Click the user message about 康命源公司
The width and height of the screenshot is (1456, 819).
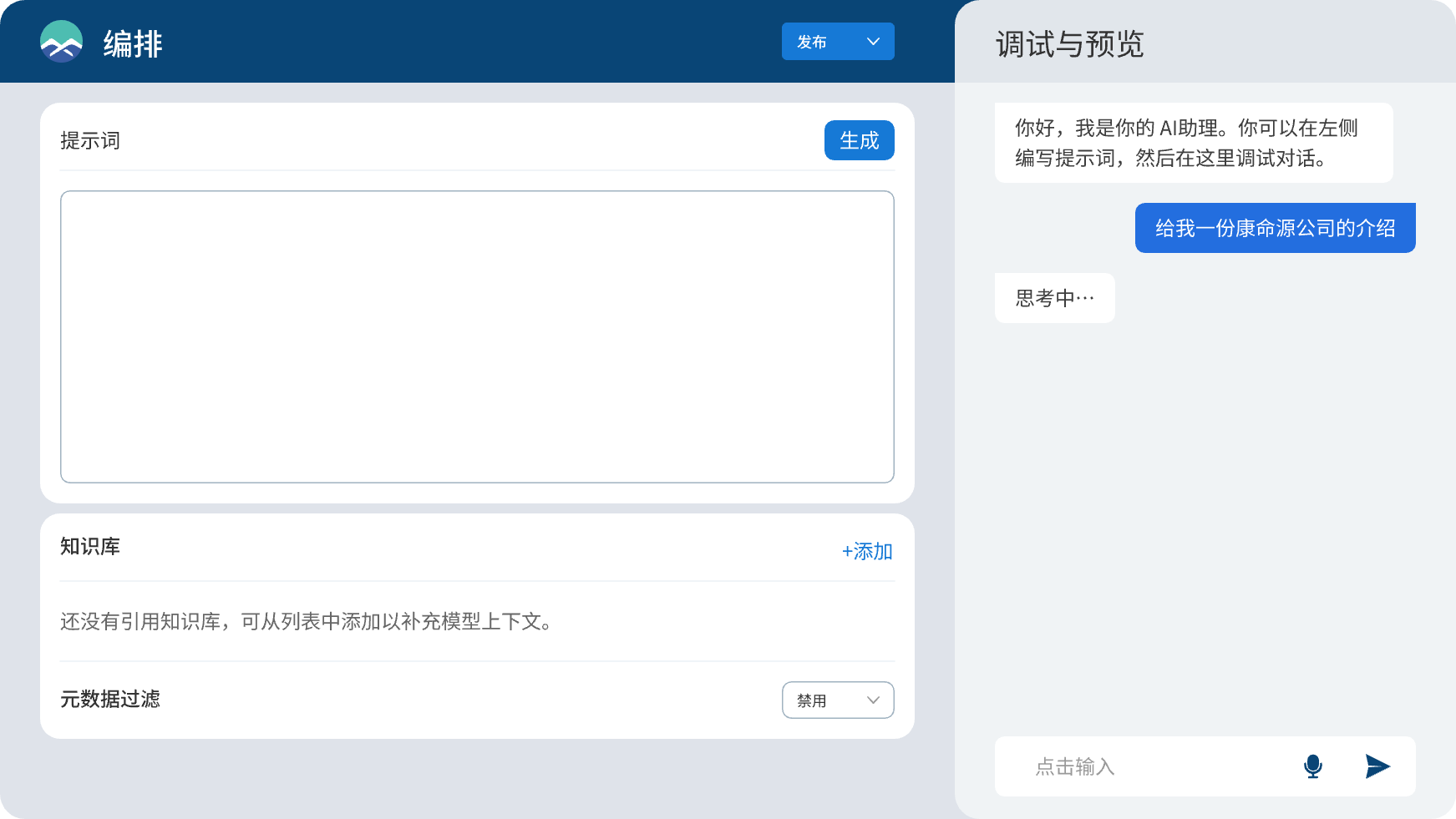pos(1275,228)
